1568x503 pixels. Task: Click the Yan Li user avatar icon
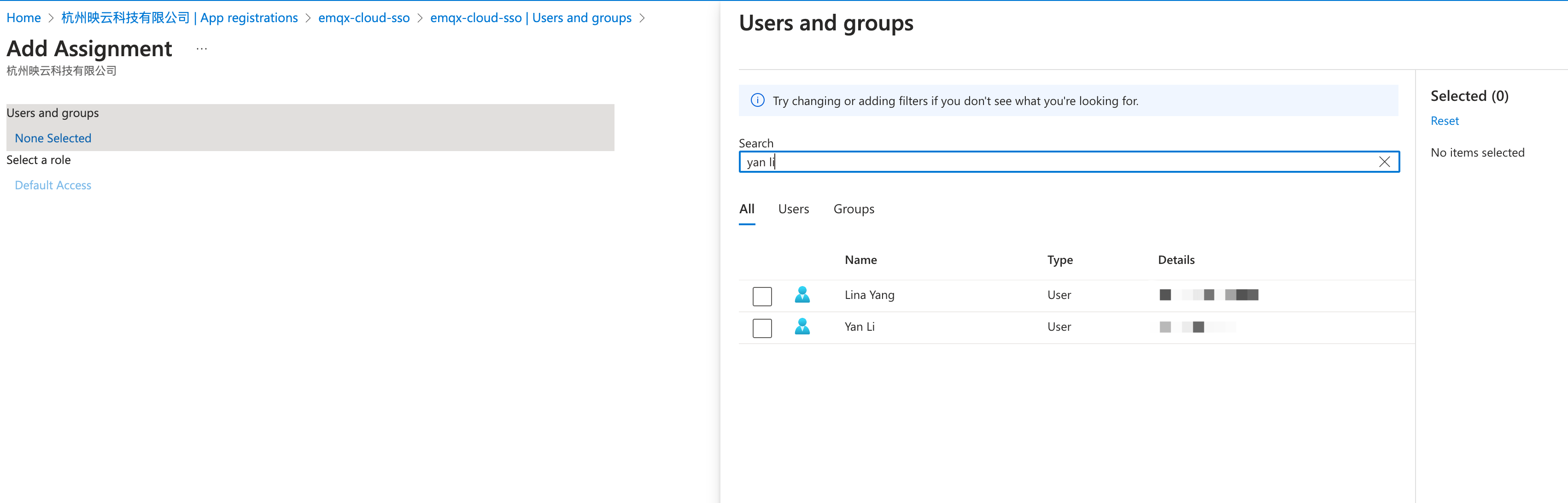point(802,327)
